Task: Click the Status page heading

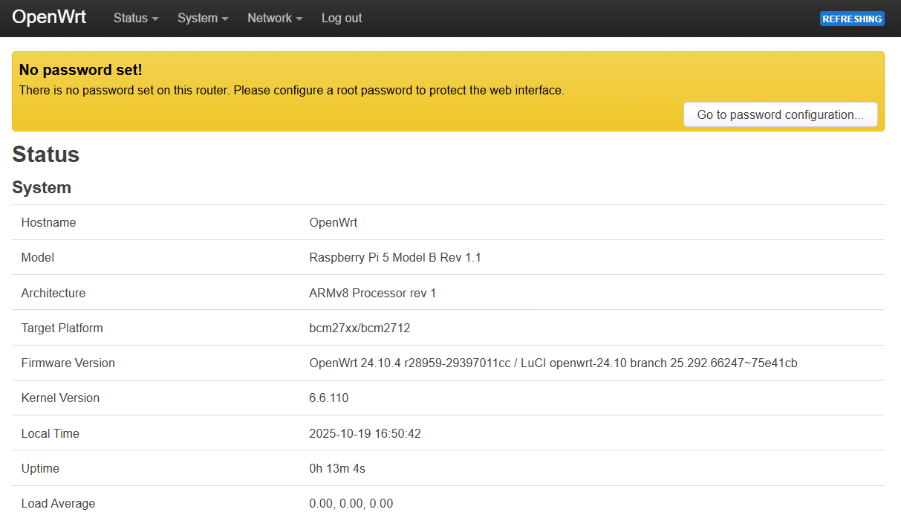Action: click(46, 154)
